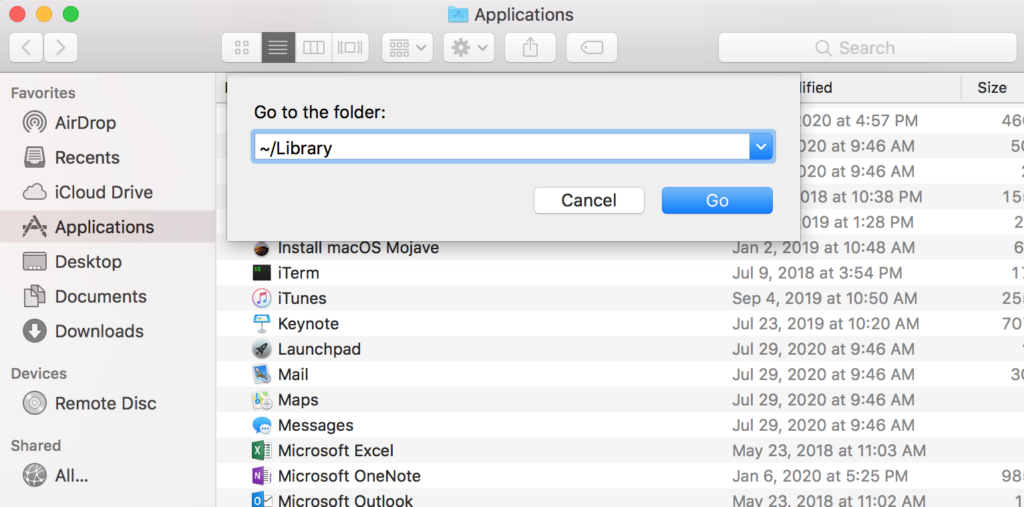Select the list view toggle
This screenshot has height=507, width=1024.
[278, 47]
